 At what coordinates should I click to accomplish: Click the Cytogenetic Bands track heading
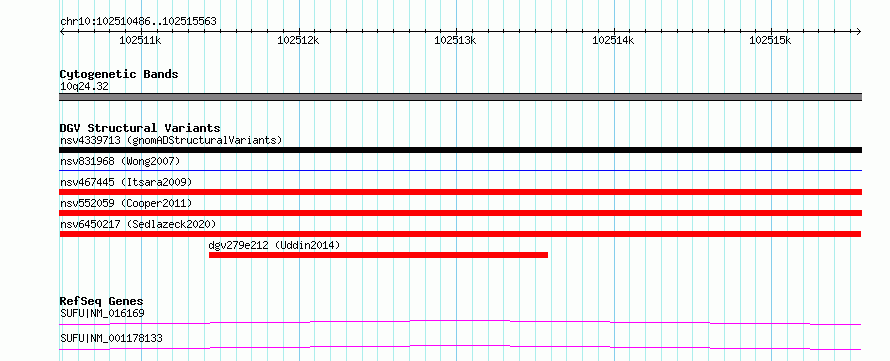119,74
